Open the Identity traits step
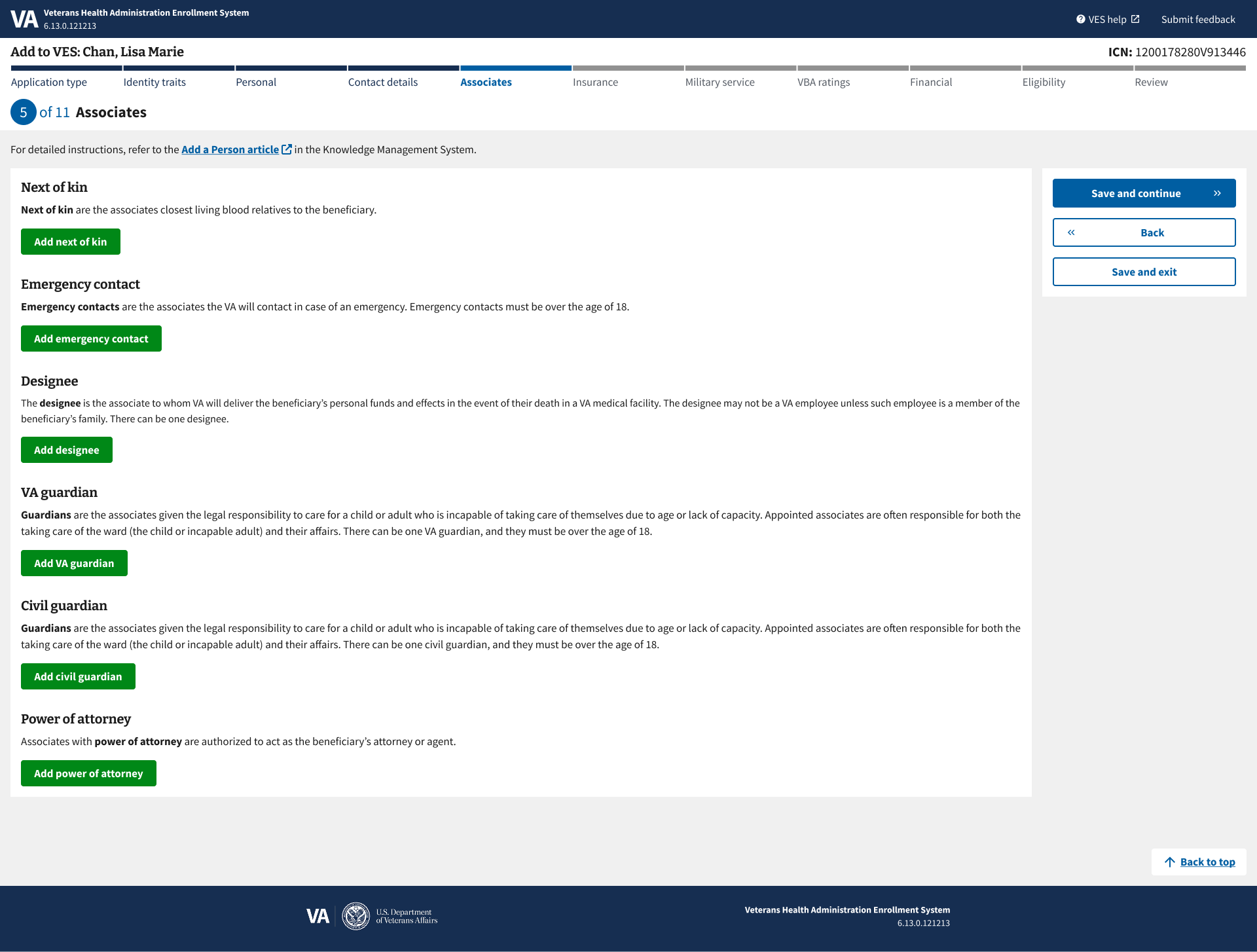This screenshot has height=952, width=1257. (x=155, y=82)
